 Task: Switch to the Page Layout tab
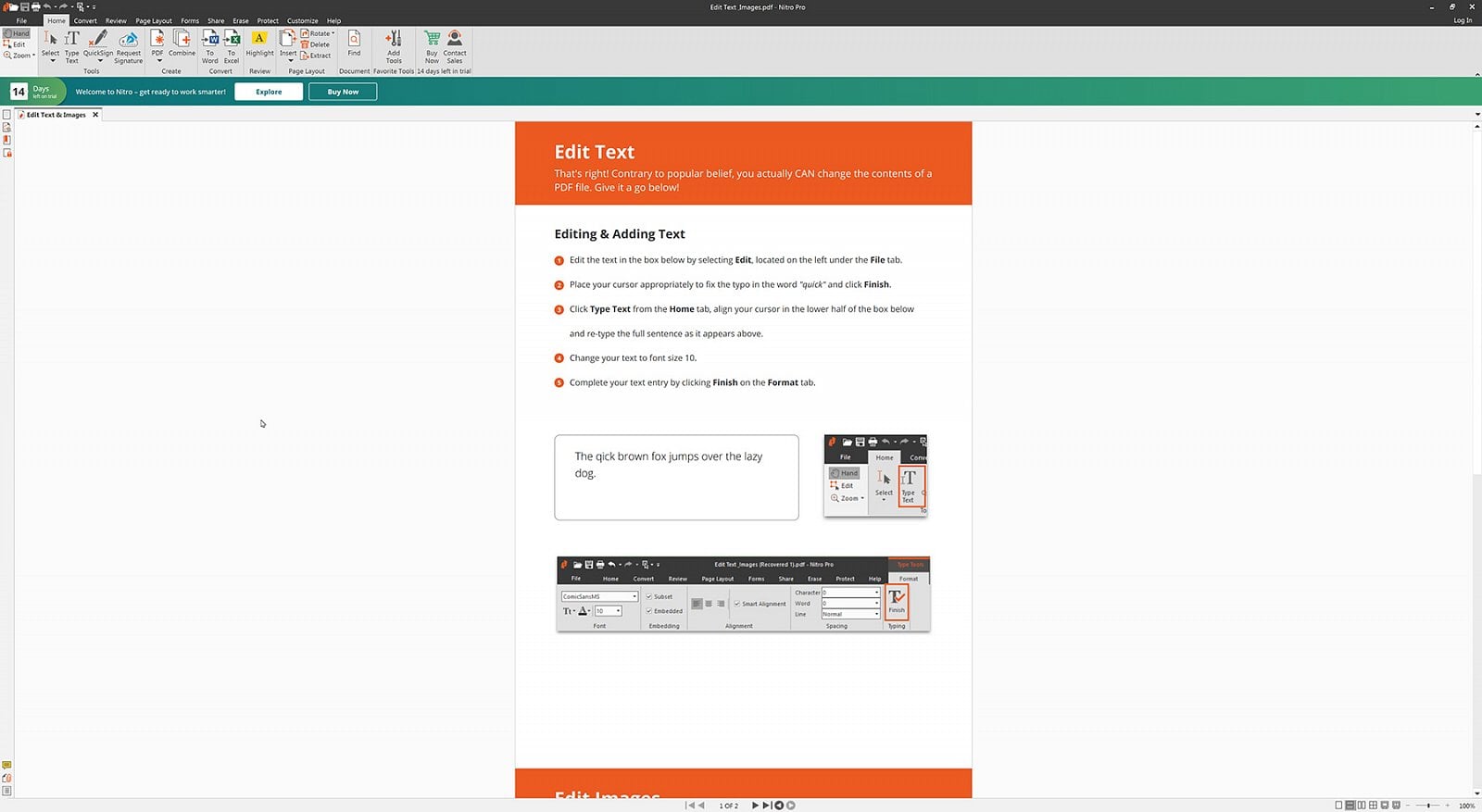coord(154,20)
